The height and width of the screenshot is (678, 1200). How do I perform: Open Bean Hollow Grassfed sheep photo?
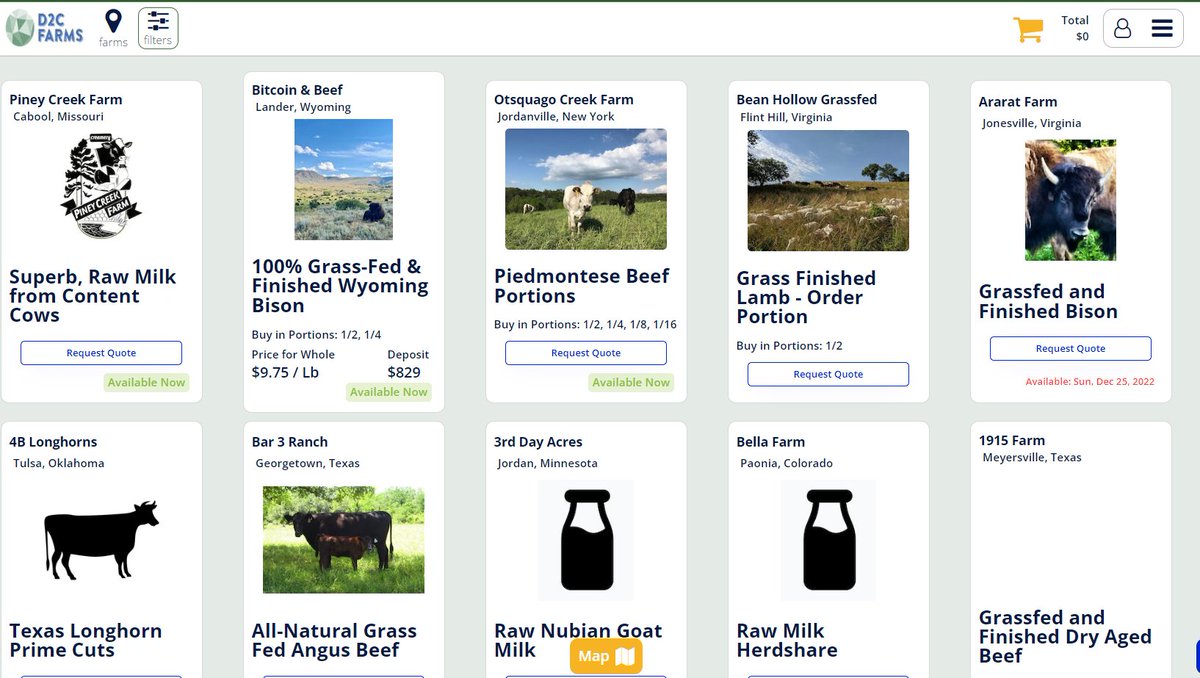point(828,190)
